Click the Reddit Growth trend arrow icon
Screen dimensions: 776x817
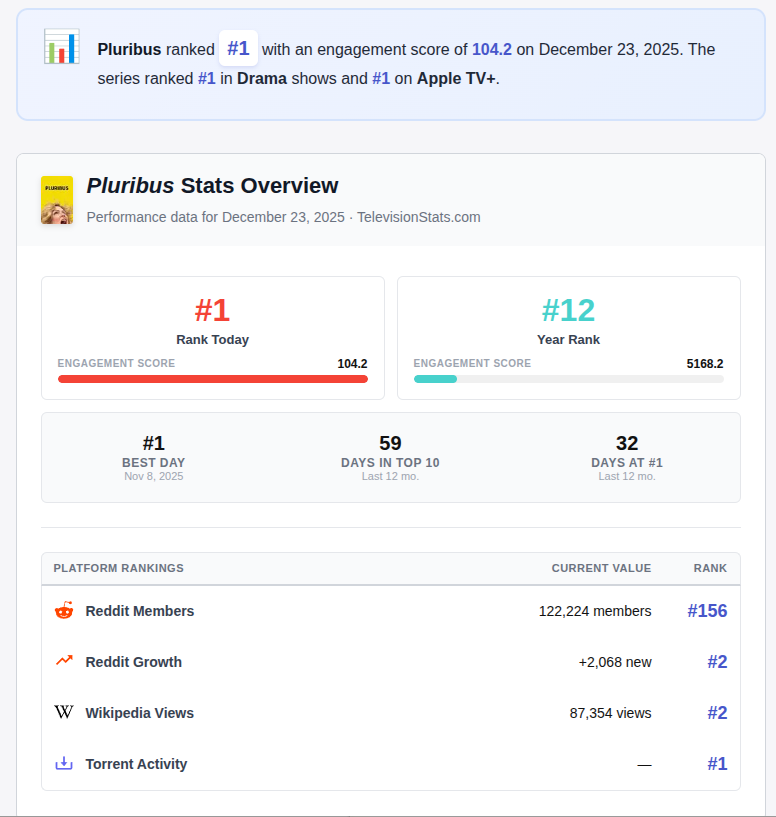pos(64,661)
